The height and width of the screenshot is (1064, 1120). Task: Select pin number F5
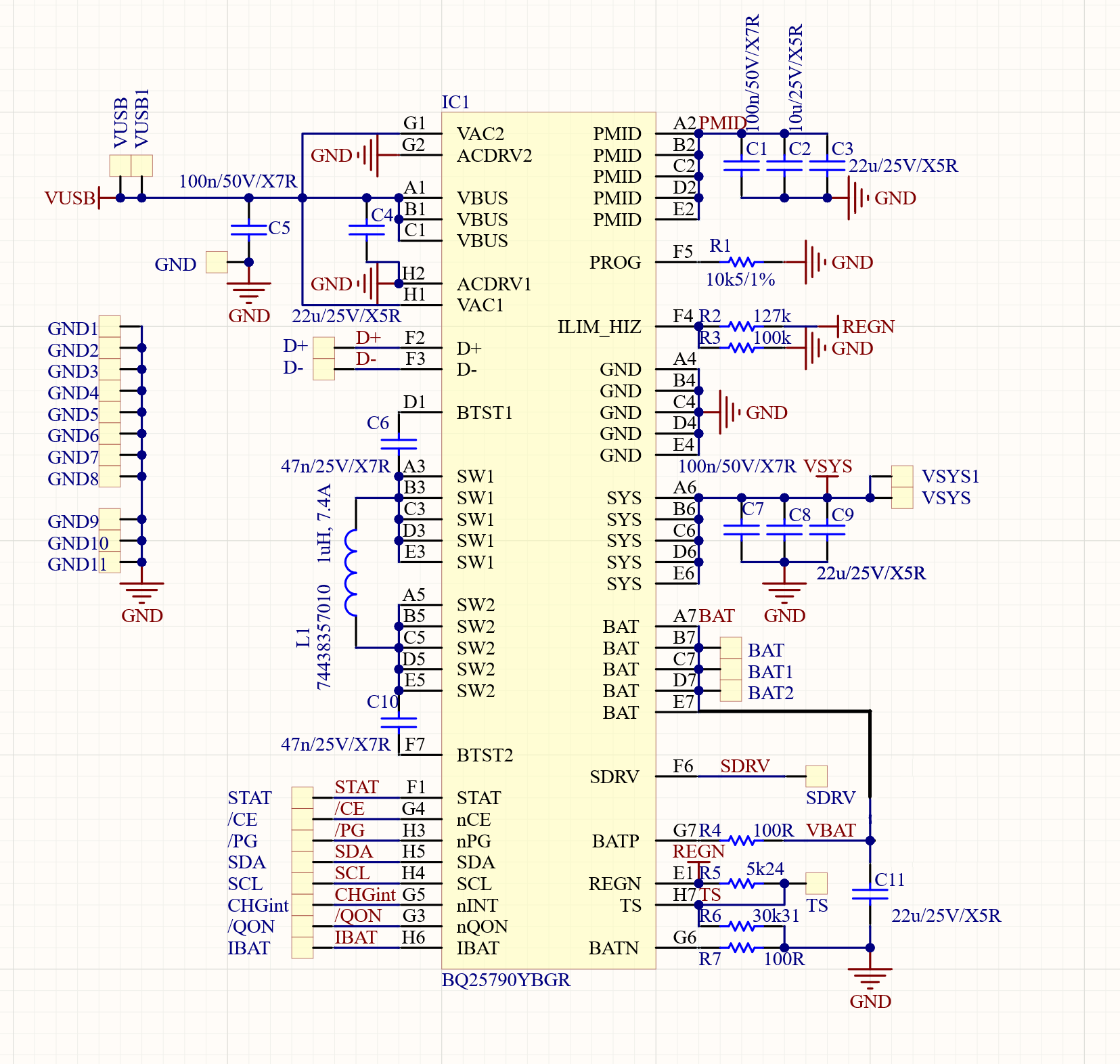click(683, 252)
